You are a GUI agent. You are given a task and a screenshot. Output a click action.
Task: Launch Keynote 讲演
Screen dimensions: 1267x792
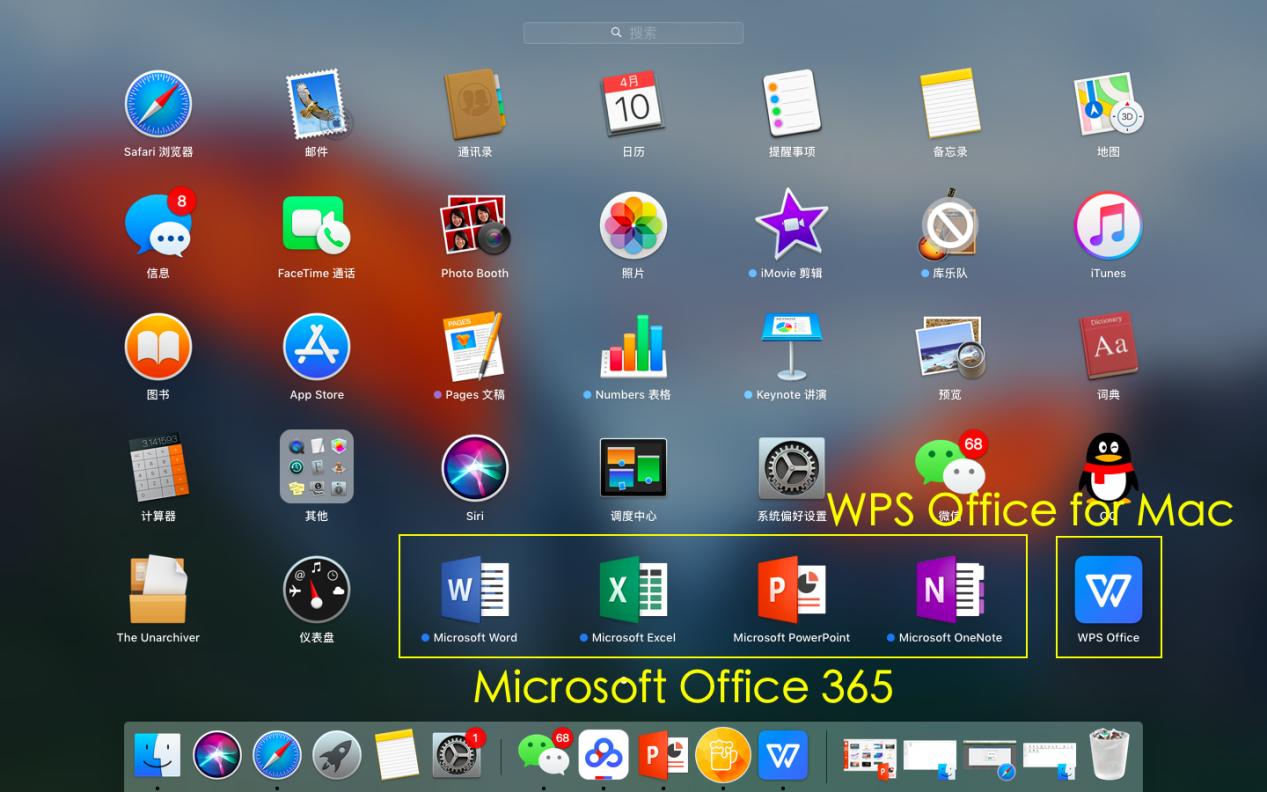pos(791,347)
